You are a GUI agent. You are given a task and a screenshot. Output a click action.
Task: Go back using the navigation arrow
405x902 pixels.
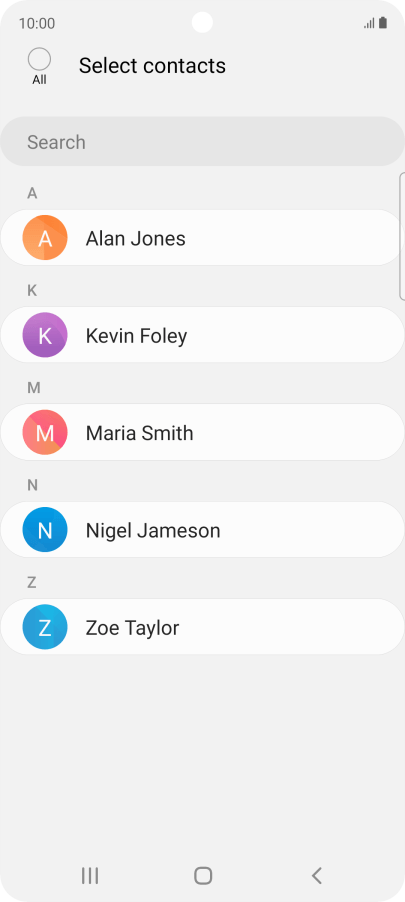pos(316,876)
